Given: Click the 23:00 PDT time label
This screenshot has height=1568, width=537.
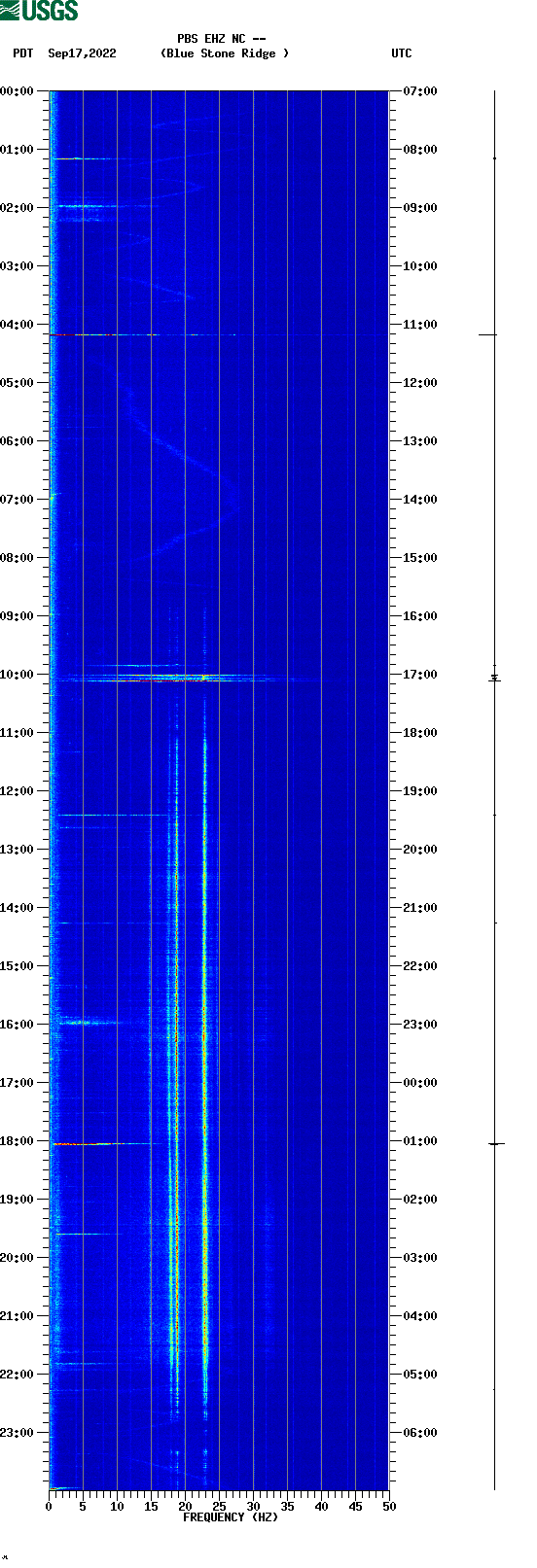Looking at the screenshot, I should click(18, 1433).
